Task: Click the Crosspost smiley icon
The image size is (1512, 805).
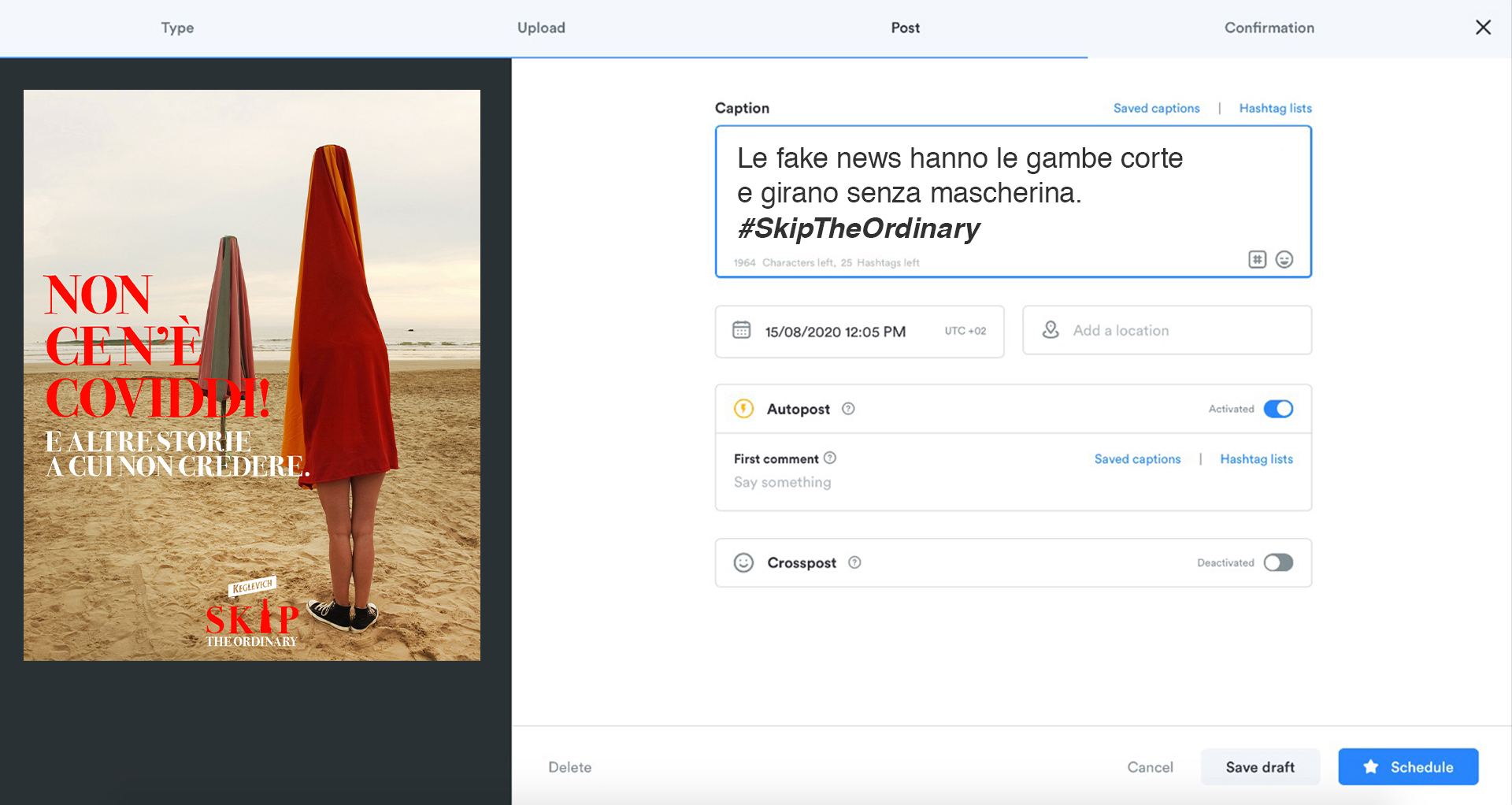Action: (743, 562)
